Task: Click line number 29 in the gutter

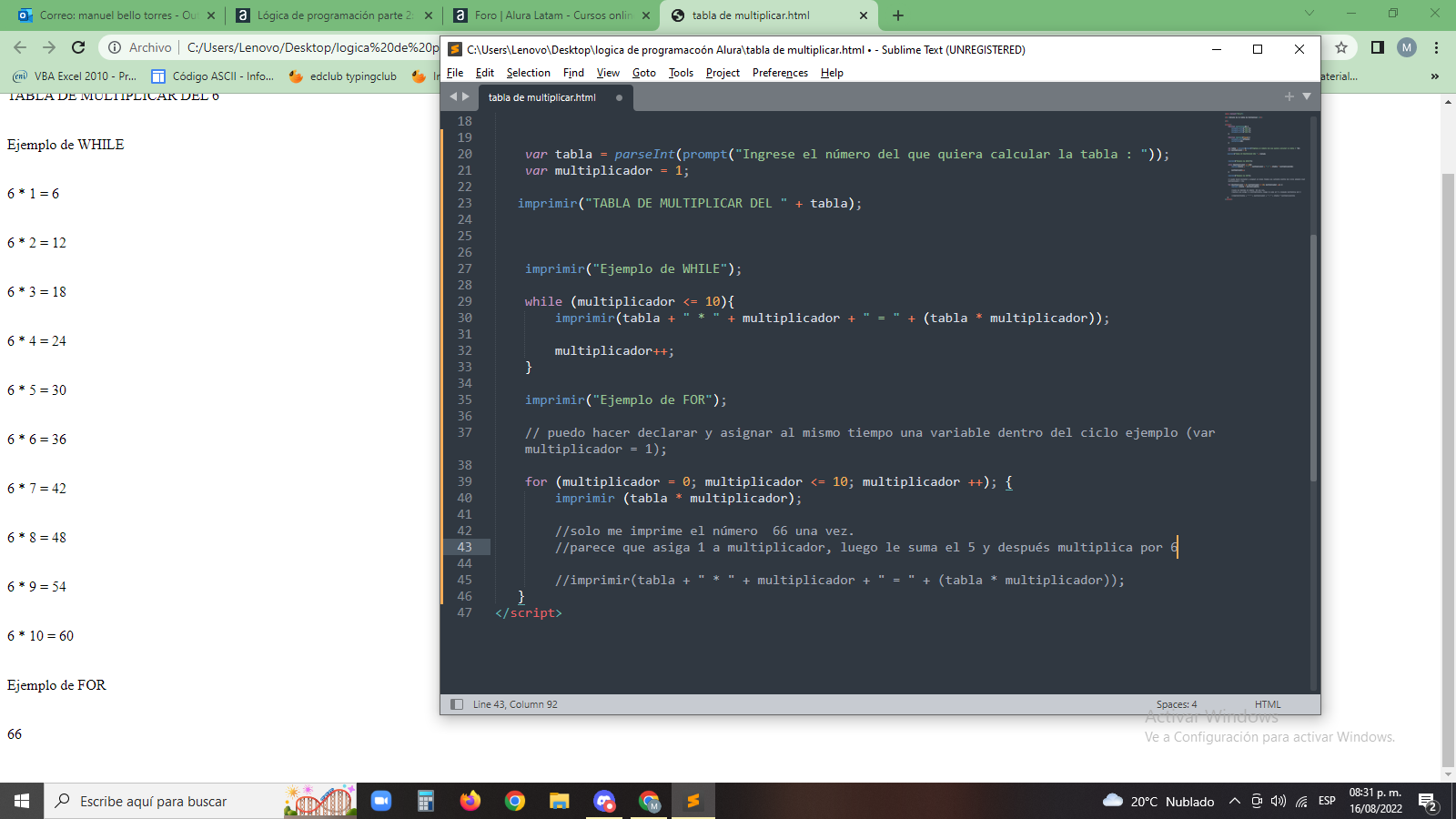Action: click(464, 301)
